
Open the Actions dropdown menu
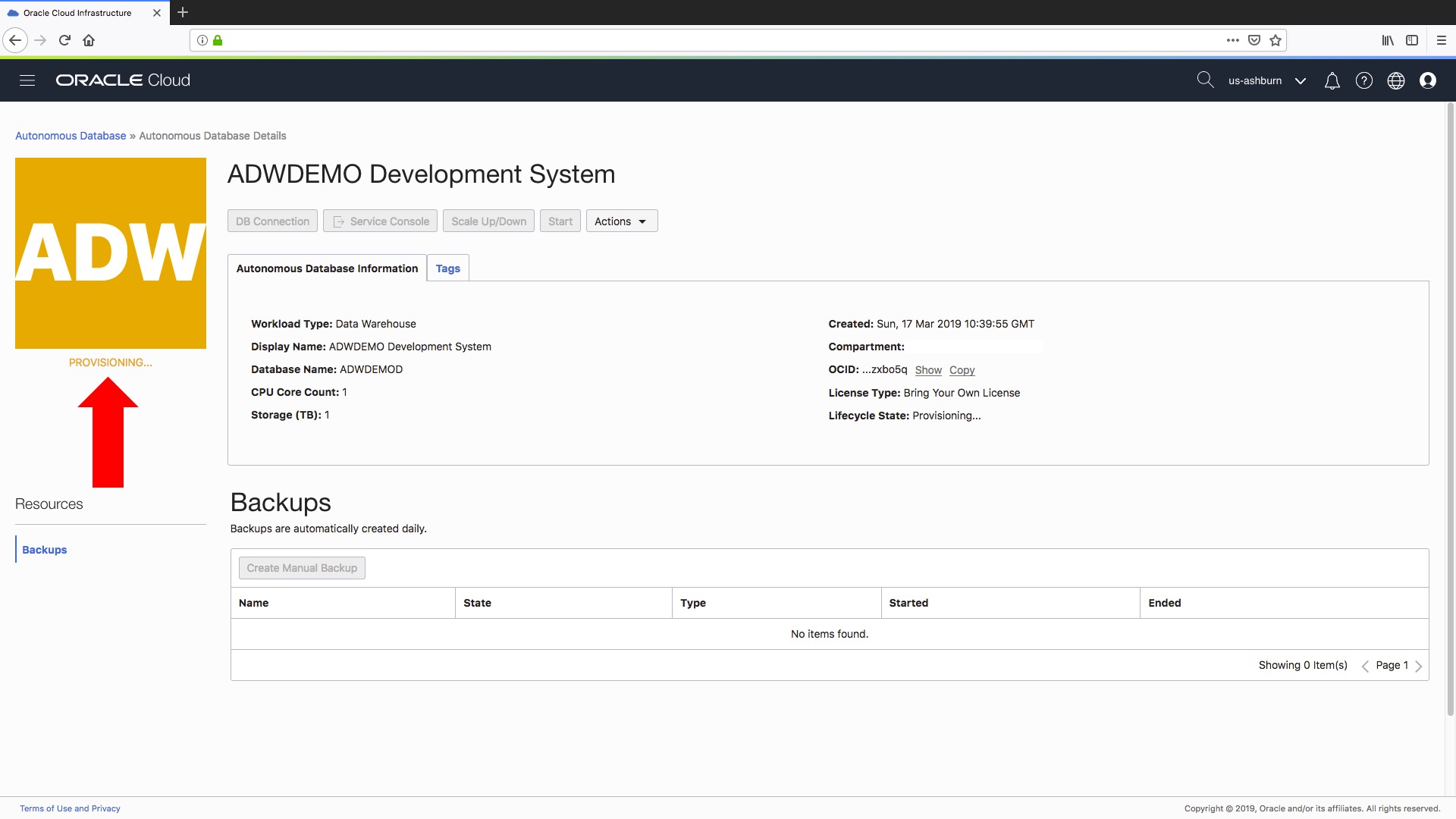coord(621,221)
